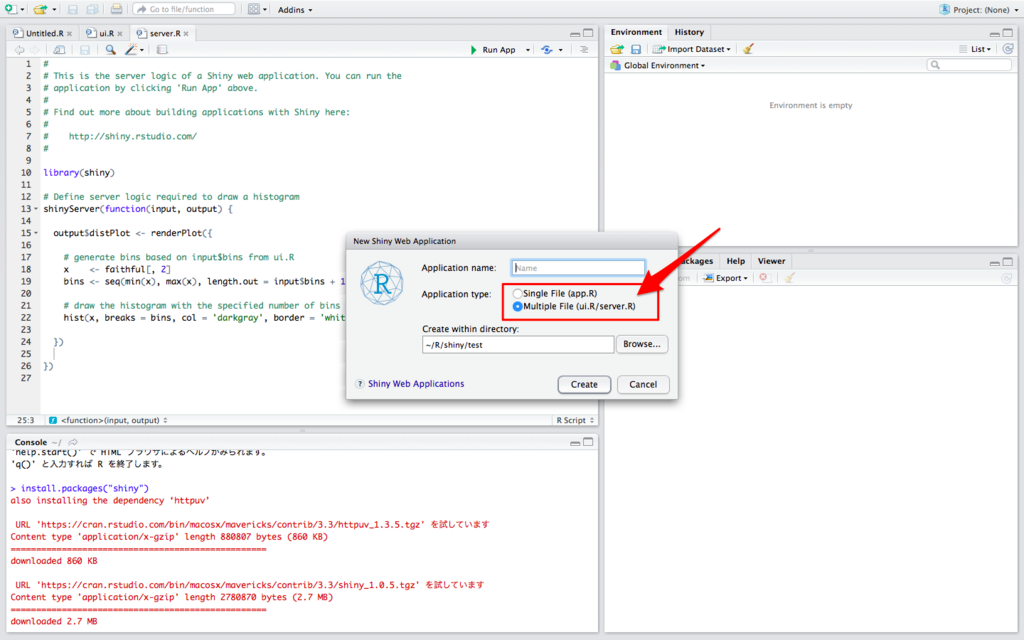The image size is (1024, 640).
Task: Click the Code tools magic wand icon
Action: 131,50
